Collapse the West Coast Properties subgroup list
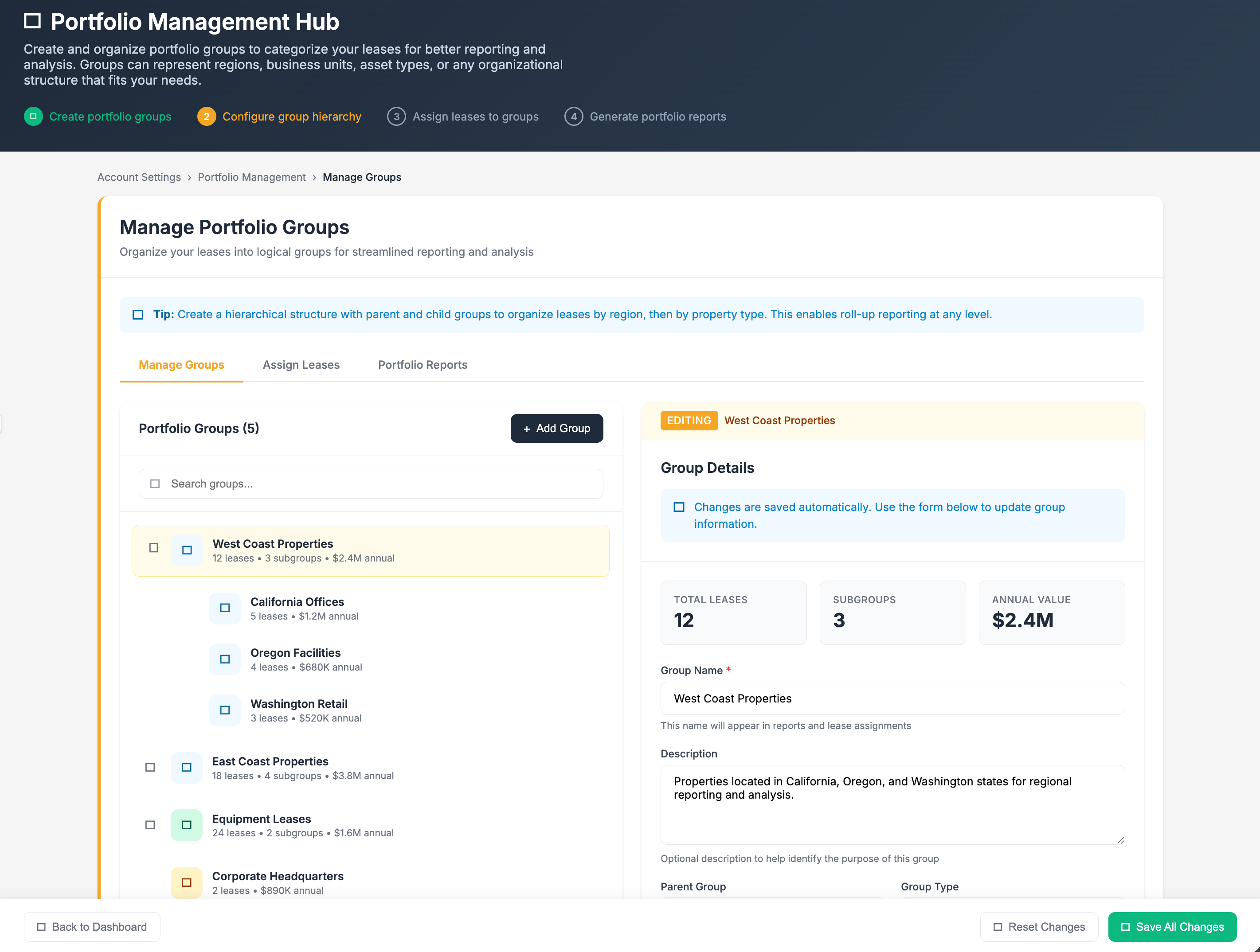 point(154,548)
